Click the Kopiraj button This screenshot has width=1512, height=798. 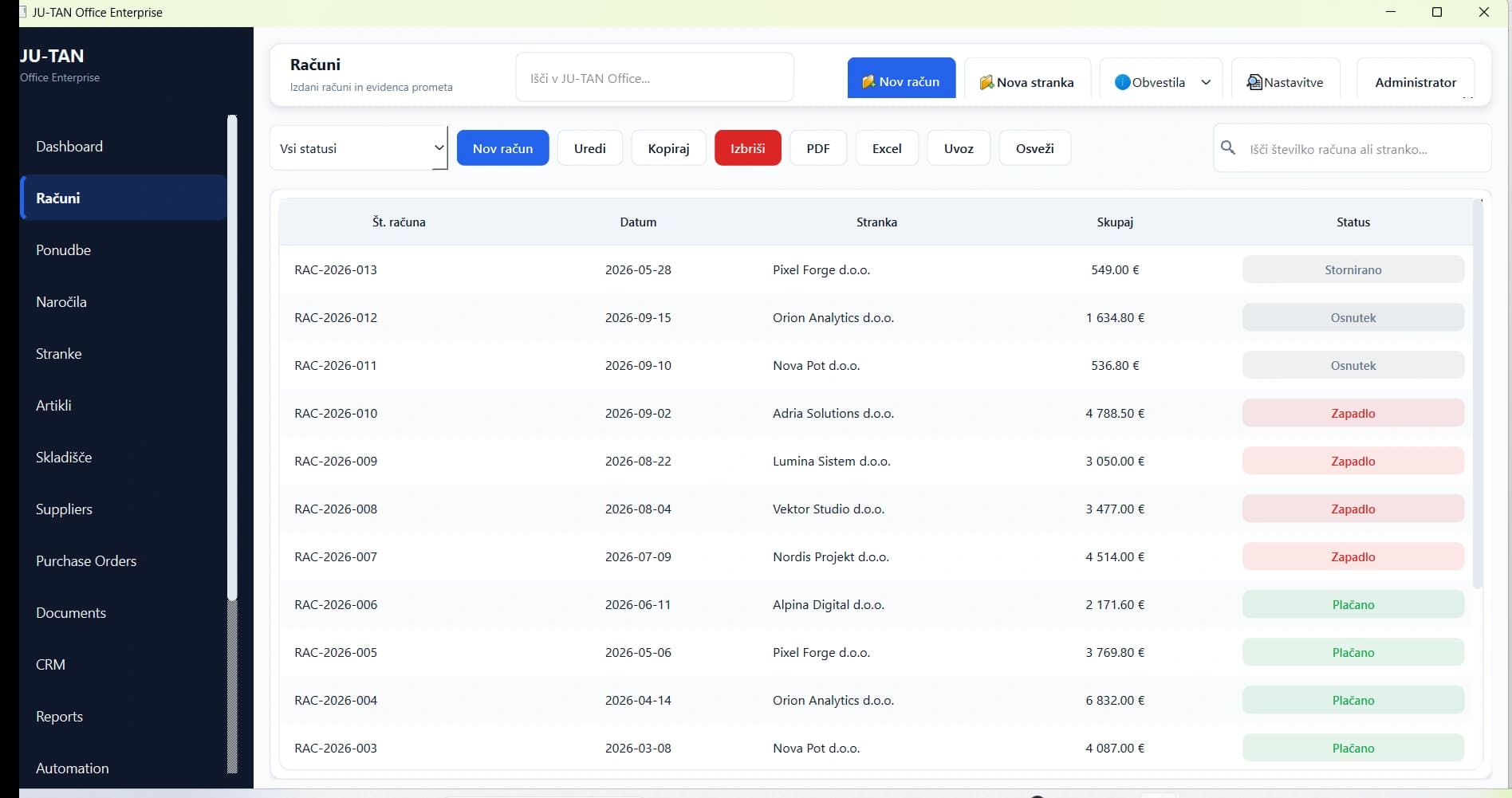(x=668, y=148)
